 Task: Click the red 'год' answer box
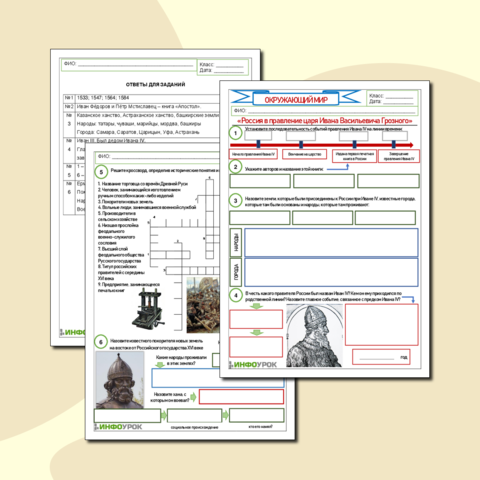coord(381,357)
